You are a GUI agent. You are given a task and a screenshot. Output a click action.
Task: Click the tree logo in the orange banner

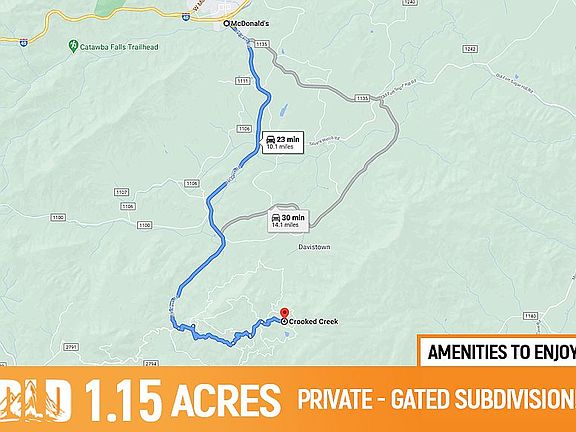(35, 401)
